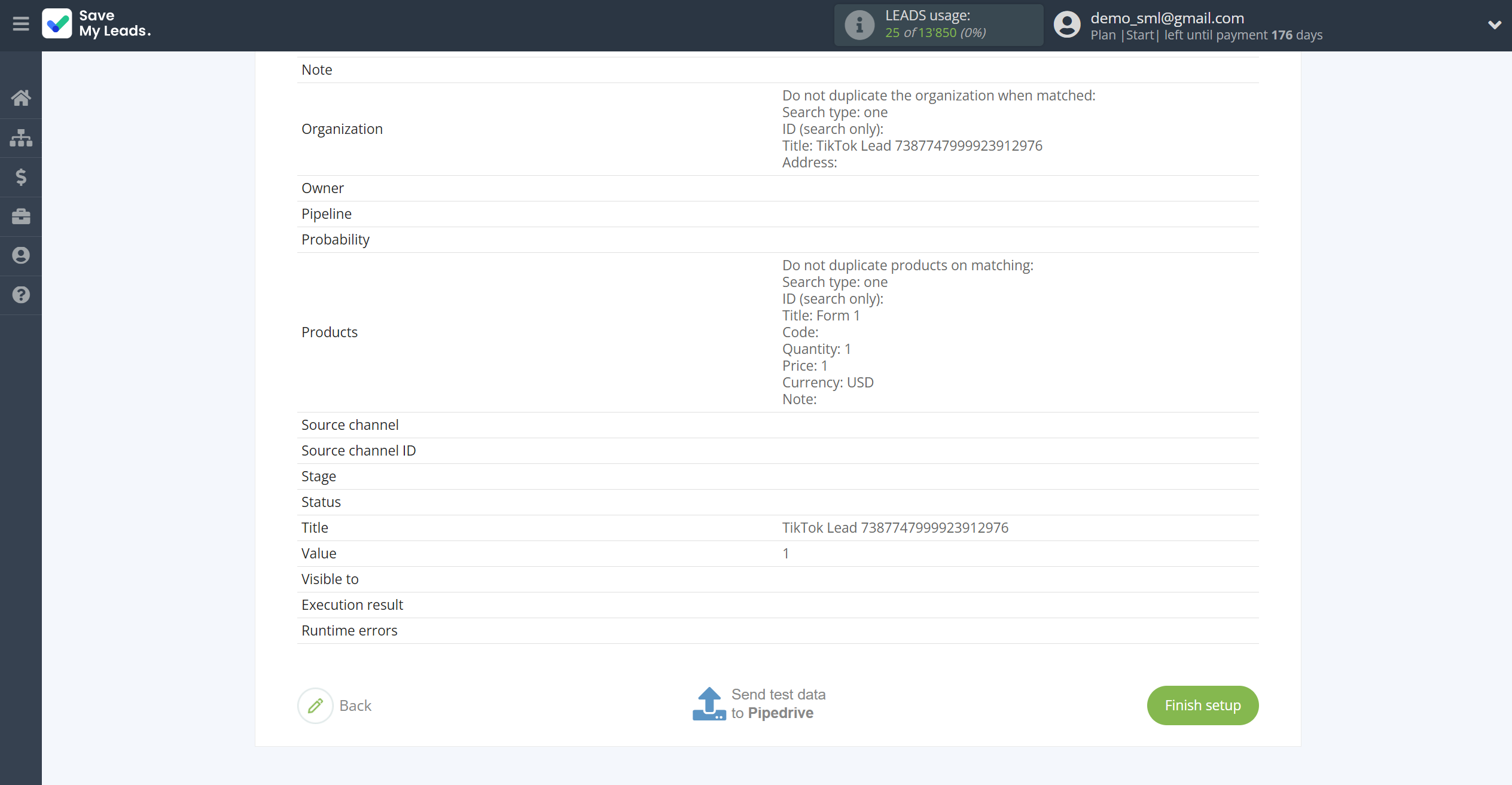Image resolution: width=1512 pixels, height=785 pixels.
Task: Click the Runtime errors row label
Action: coord(349,631)
